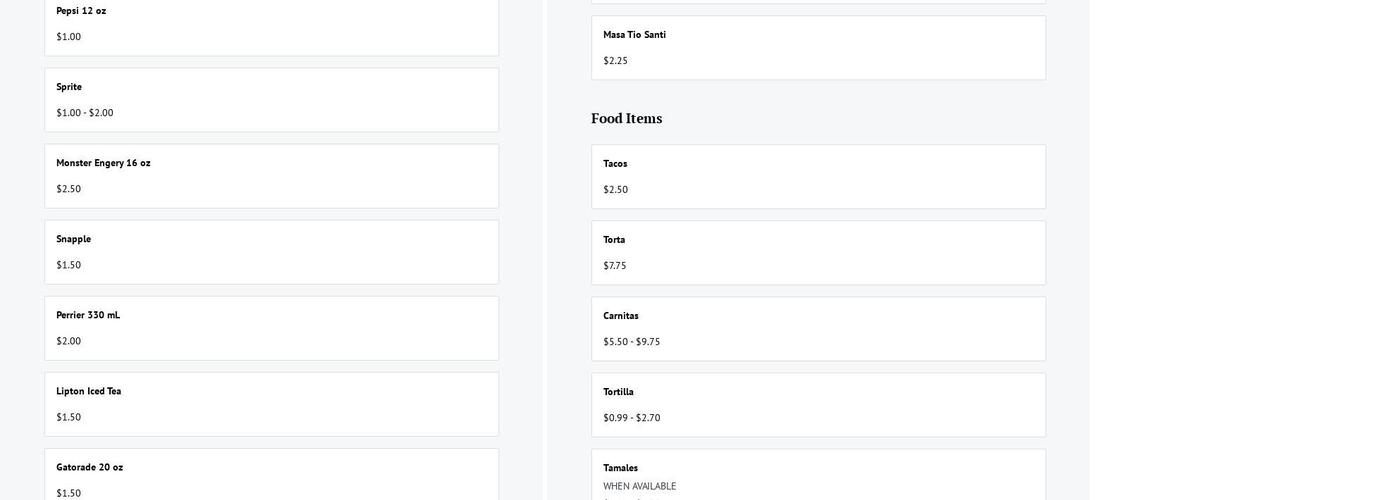Click the $5.50 - $9.75 Carnitas price
Viewport: 1400px width, 500px height.
click(x=631, y=342)
